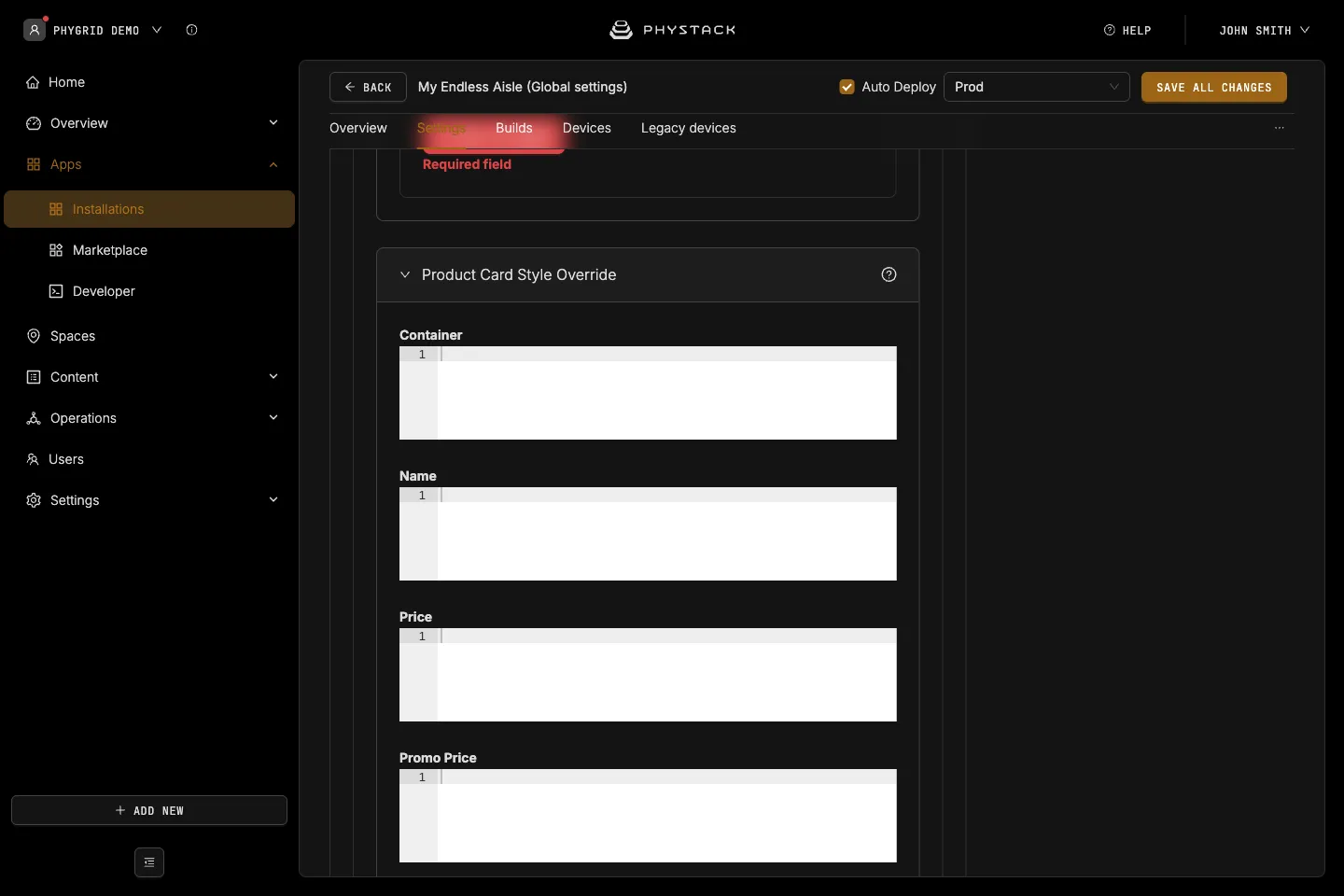Click the Developer terminal icon

(x=56, y=291)
